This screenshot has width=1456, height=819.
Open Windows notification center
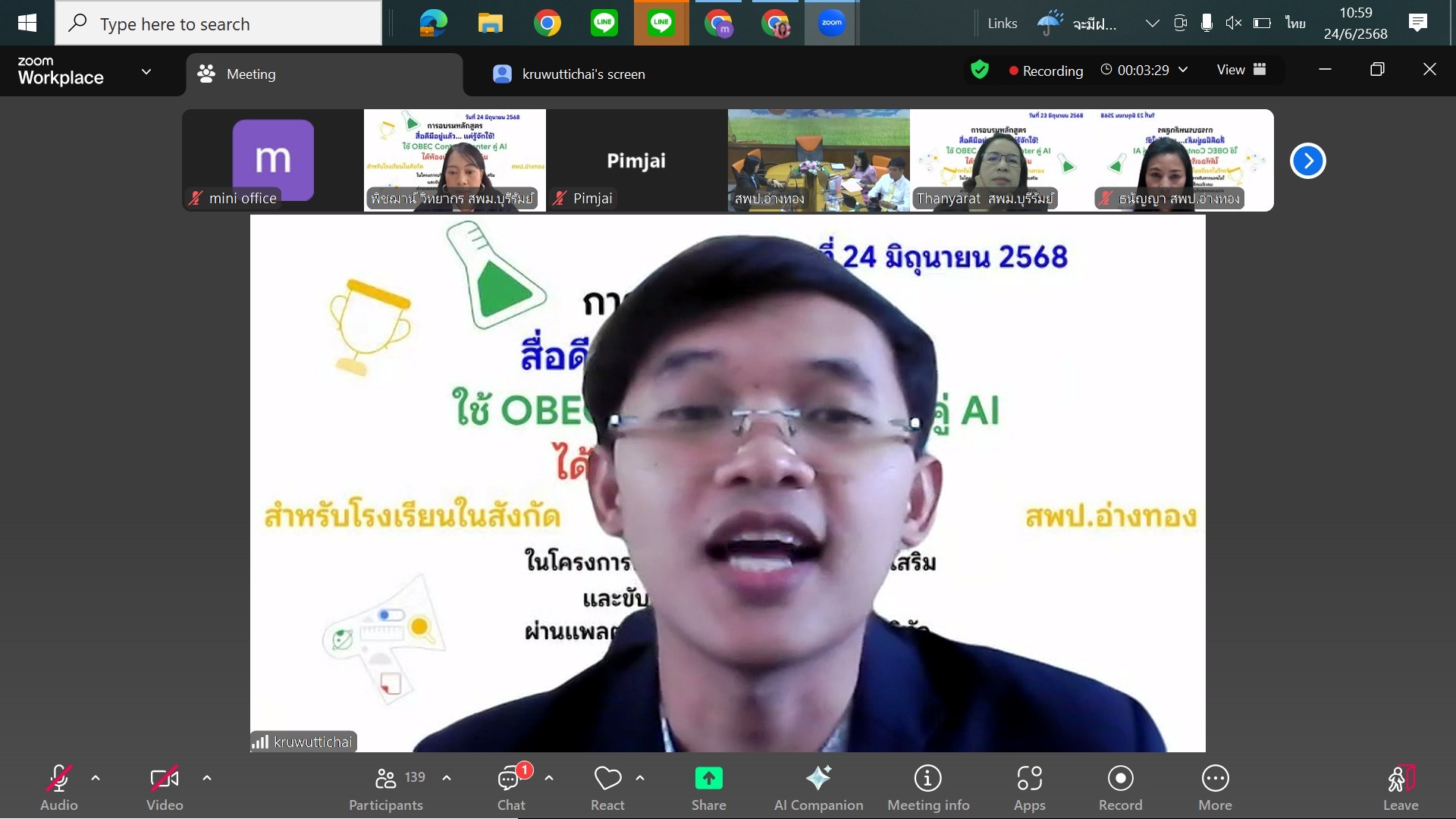(1417, 23)
